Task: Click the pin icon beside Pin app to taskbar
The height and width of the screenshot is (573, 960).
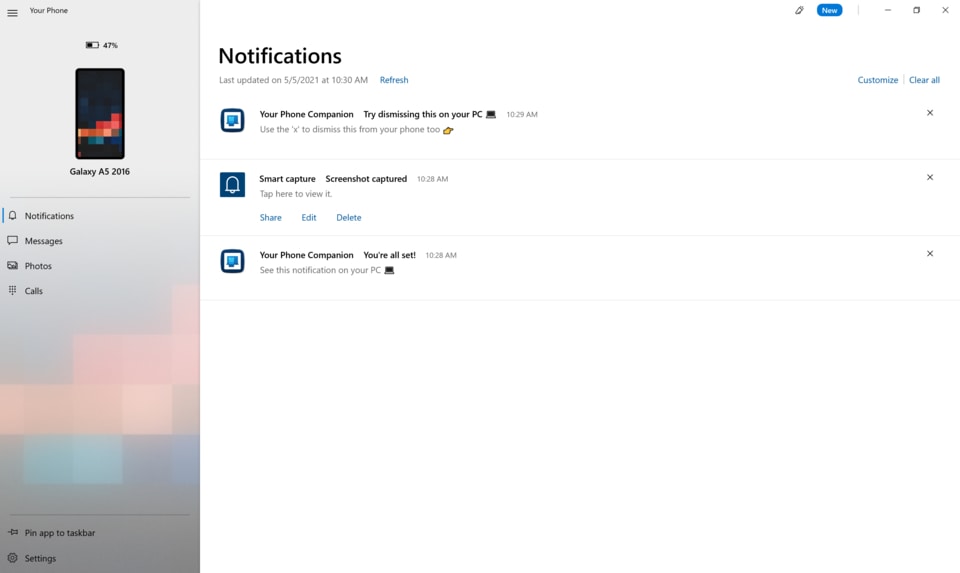Action: pyautogui.click(x=13, y=532)
